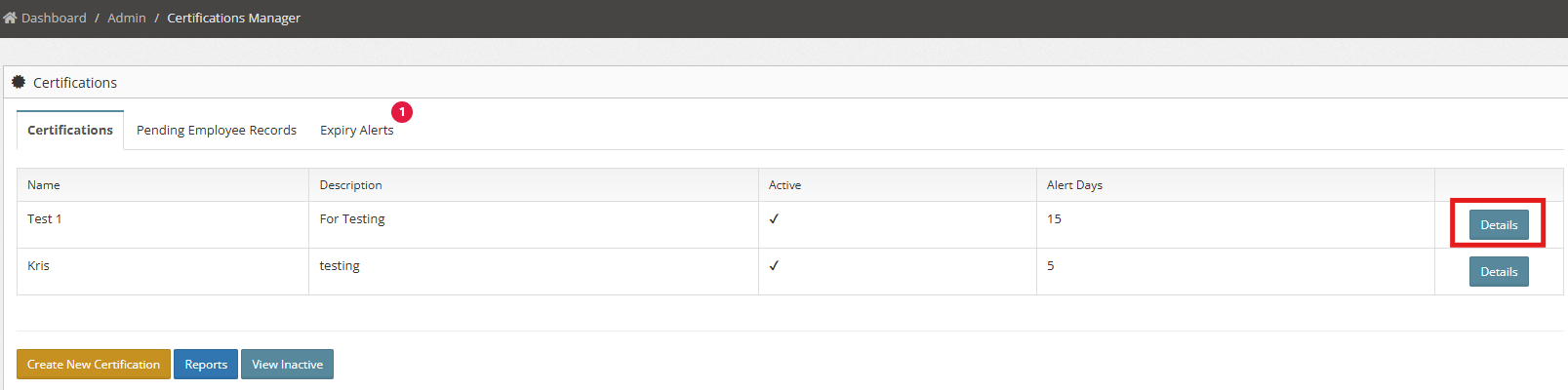Open the Expiry Alerts tab
1568x390 pixels.
pos(357,130)
